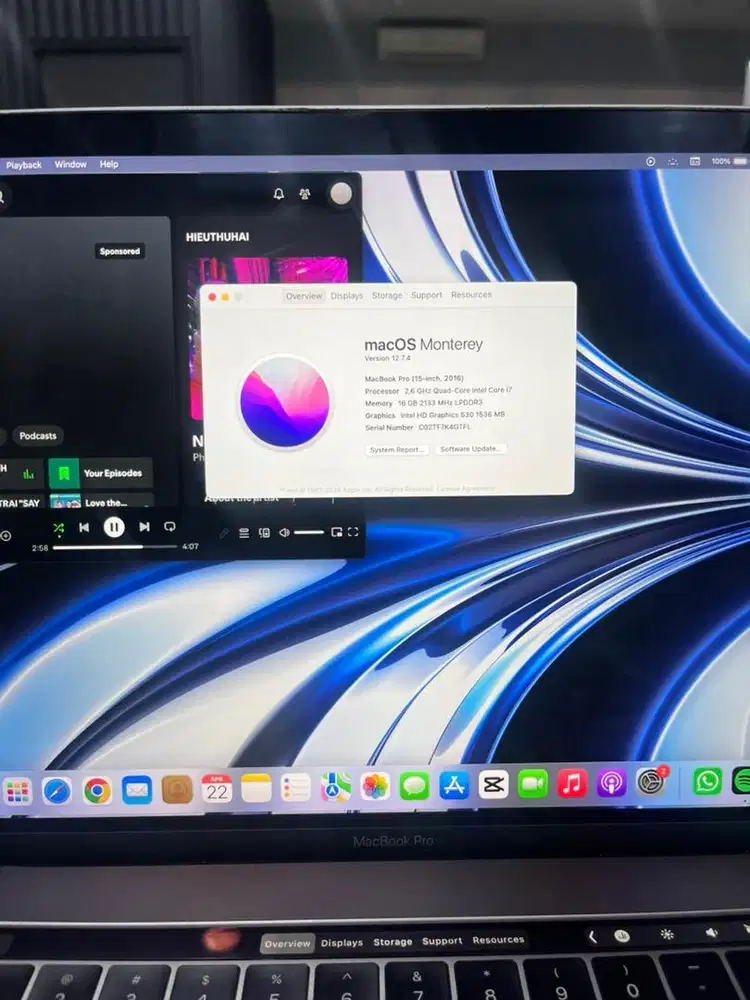Launch Google Chrome from the Dock
This screenshot has width=750, height=1000.
(97, 791)
